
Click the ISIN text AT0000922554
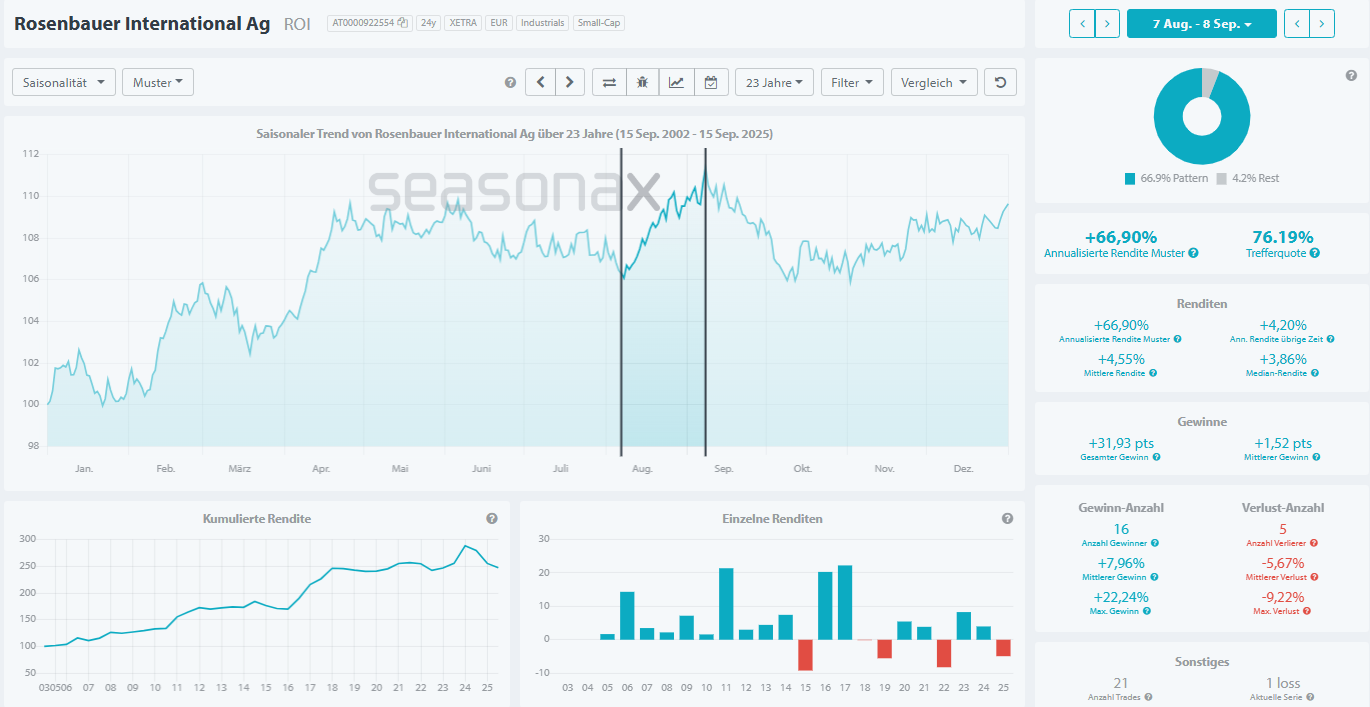tap(362, 23)
